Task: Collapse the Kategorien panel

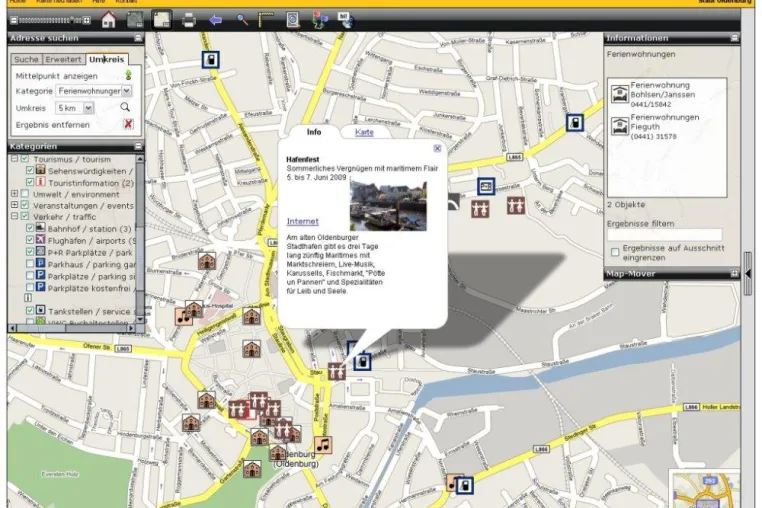Action: pos(139,146)
